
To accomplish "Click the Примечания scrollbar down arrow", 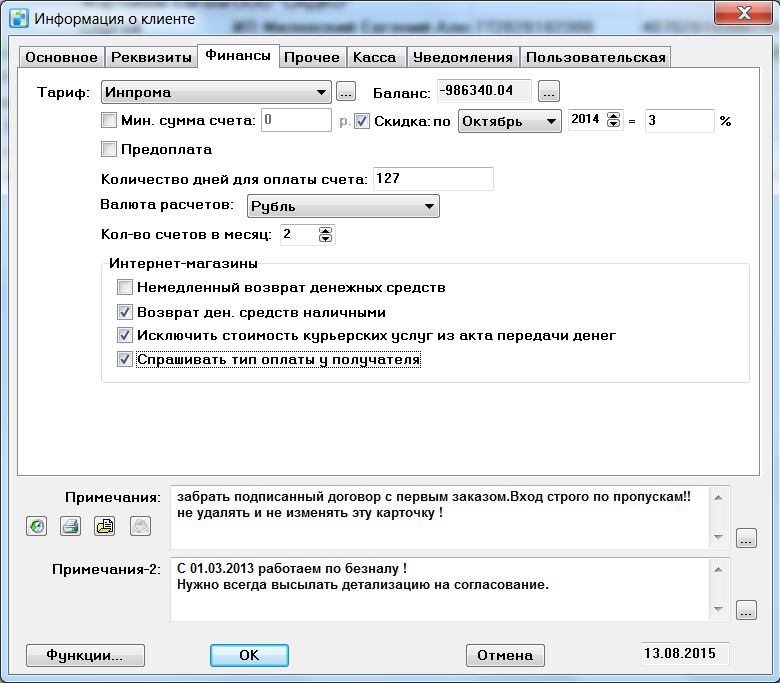I will pos(718,537).
